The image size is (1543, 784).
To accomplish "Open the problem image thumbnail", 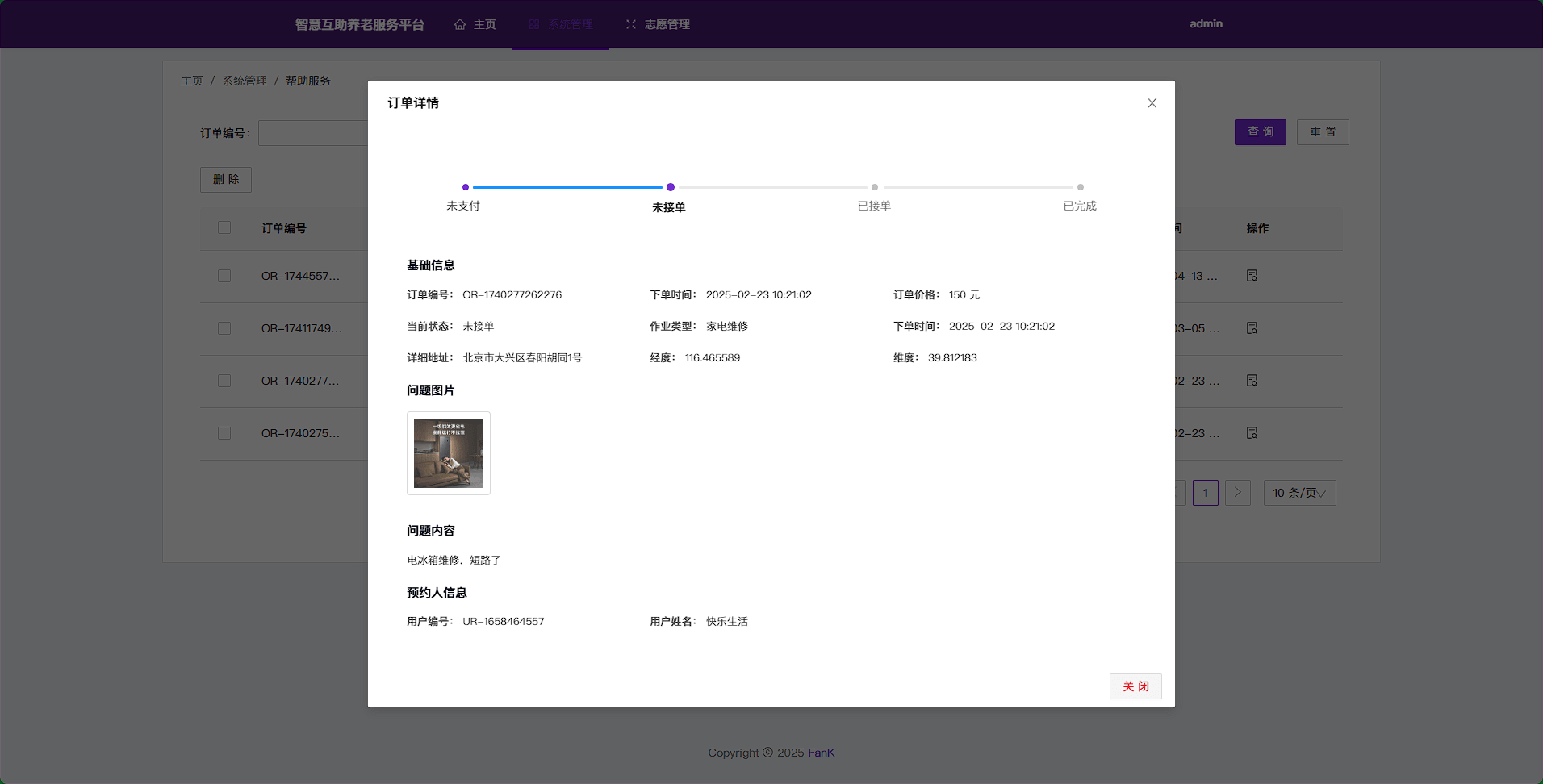I will click(449, 453).
